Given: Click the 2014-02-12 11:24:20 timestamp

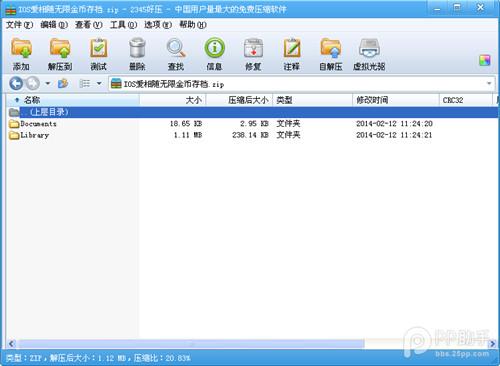Looking at the screenshot, I should 394,124.
